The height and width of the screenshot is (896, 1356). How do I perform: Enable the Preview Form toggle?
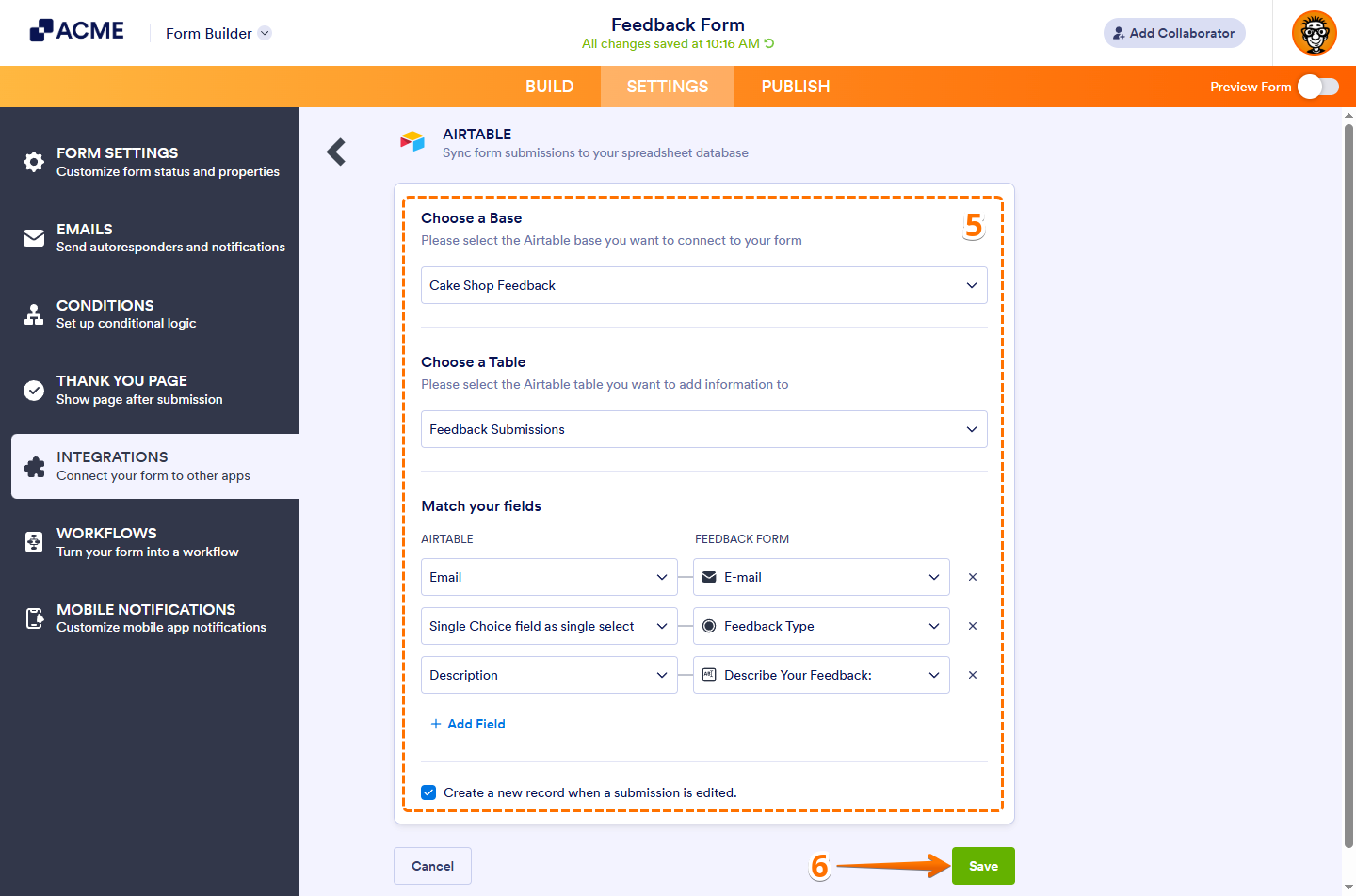coord(1316,86)
